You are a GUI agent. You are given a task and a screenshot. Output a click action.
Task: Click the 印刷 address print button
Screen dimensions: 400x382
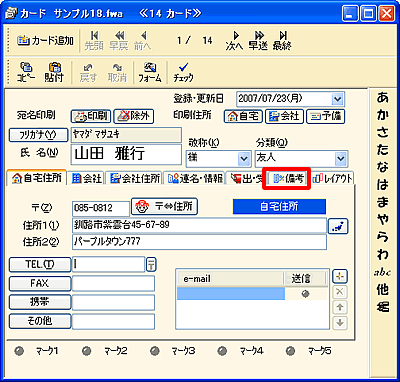click(x=91, y=116)
